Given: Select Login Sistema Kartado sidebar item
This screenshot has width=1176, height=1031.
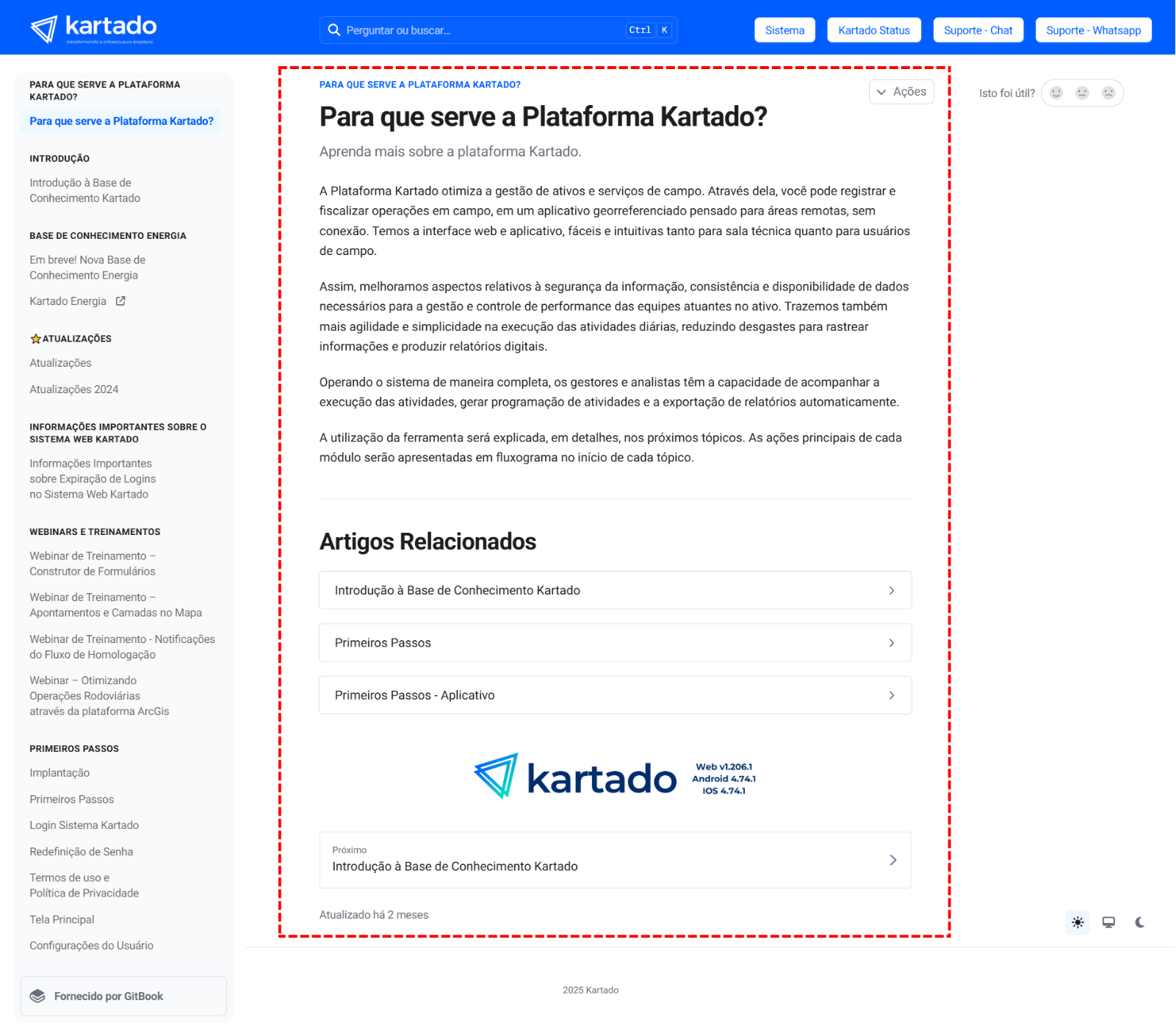Looking at the screenshot, I should click(x=84, y=825).
